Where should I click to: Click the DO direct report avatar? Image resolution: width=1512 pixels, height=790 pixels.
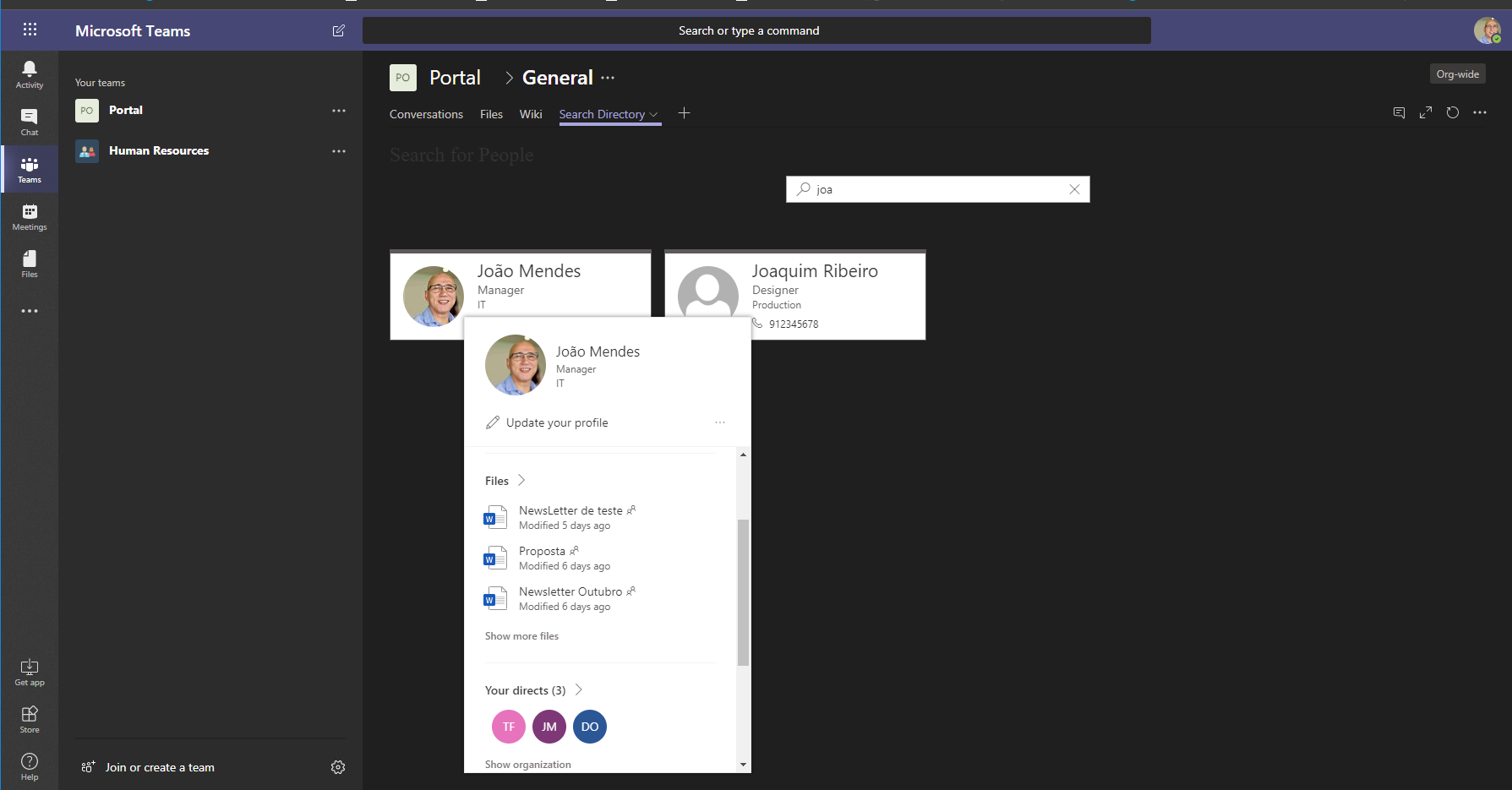[x=590, y=727]
